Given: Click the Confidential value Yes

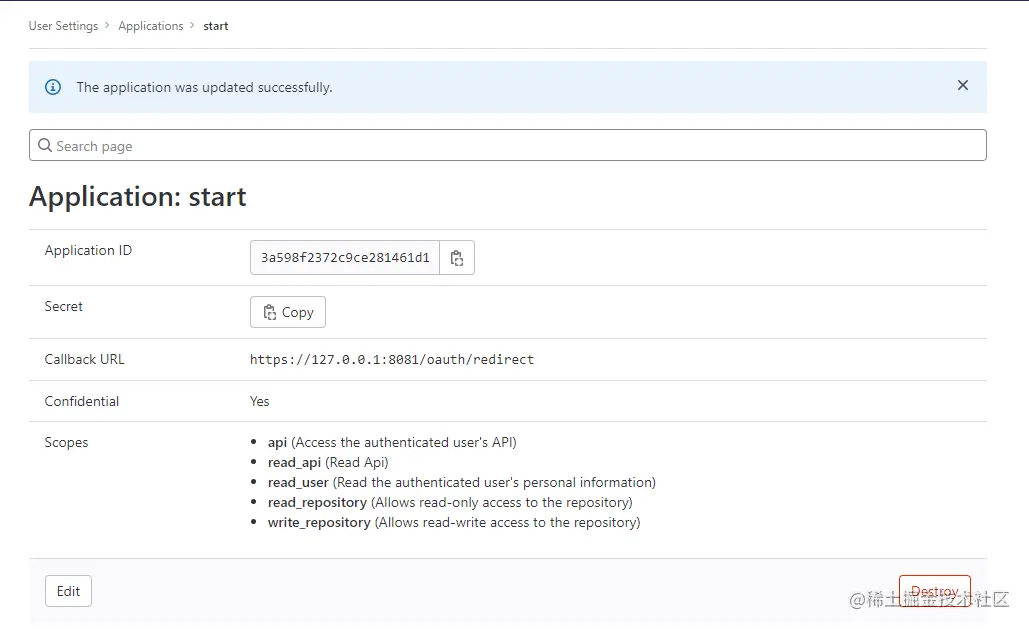Looking at the screenshot, I should pyautogui.click(x=259, y=401).
